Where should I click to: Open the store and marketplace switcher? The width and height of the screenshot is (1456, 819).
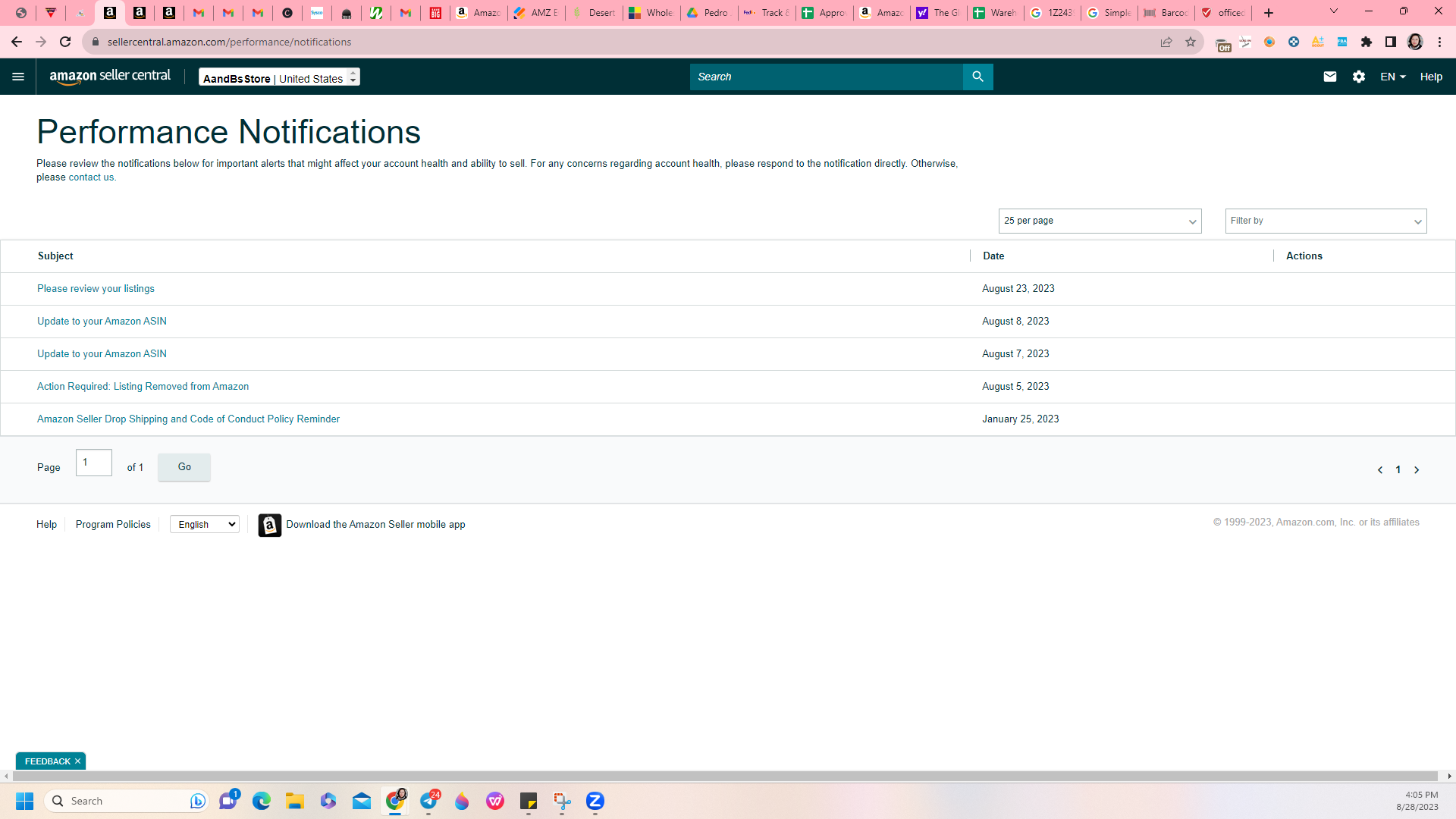[x=279, y=77]
